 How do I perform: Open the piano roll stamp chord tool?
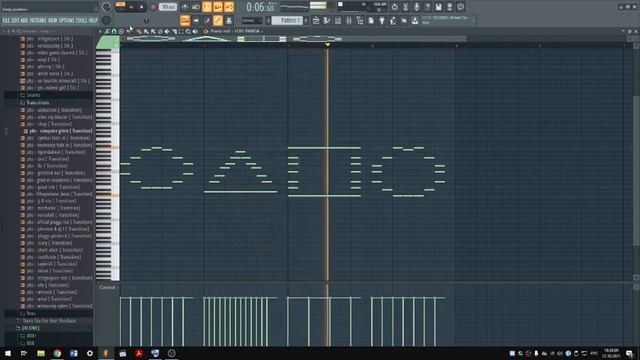click(121, 31)
